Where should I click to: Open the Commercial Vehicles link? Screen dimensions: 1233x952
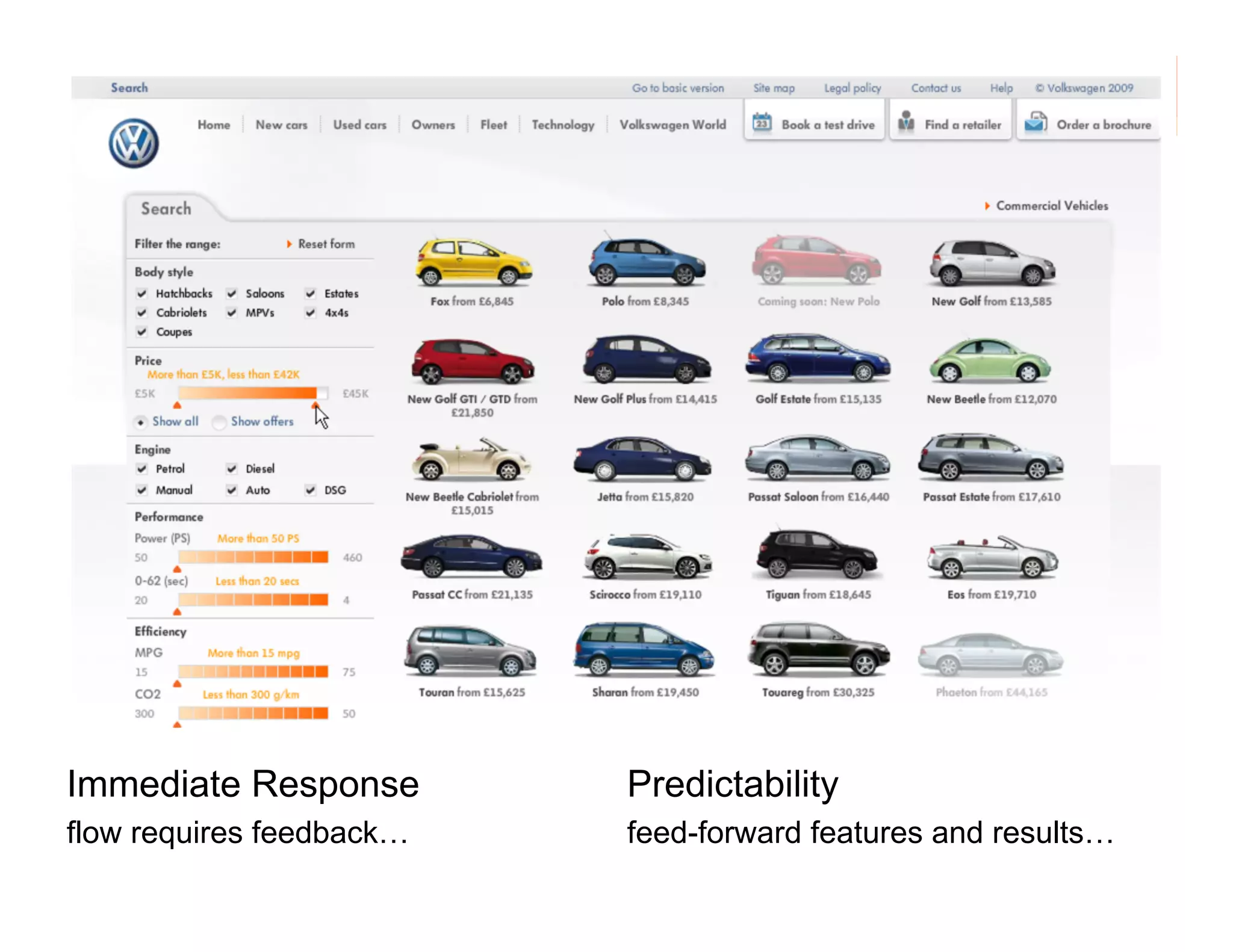1052,206
